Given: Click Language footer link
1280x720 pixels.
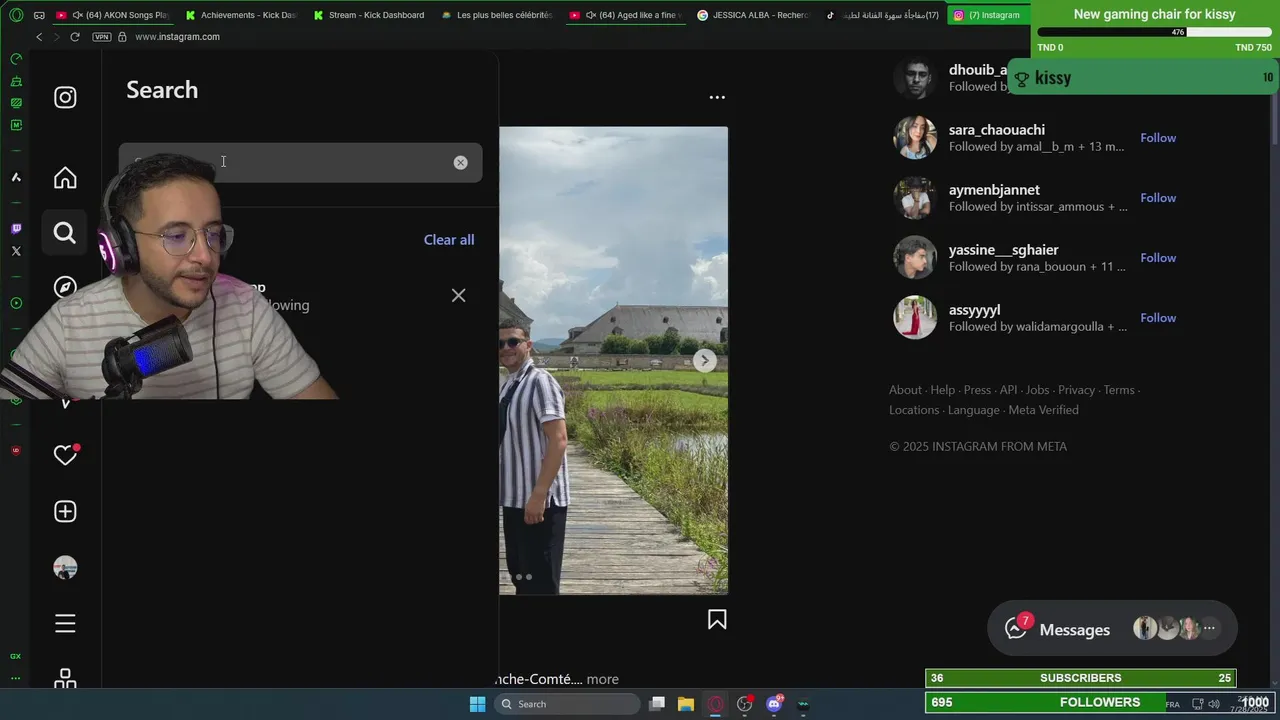Looking at the screenshot, I should tap(974, 410).
